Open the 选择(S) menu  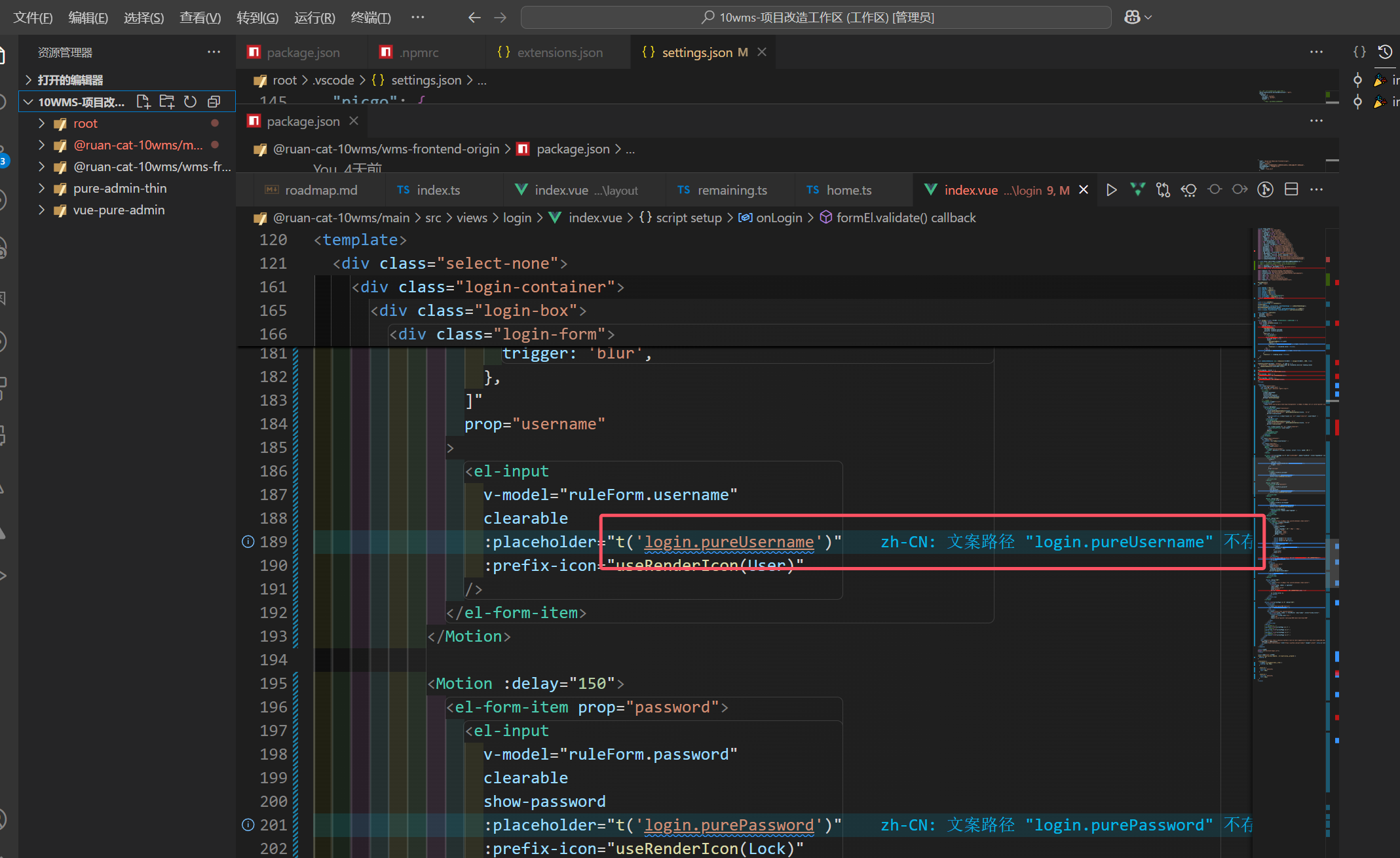click(144, 18)
